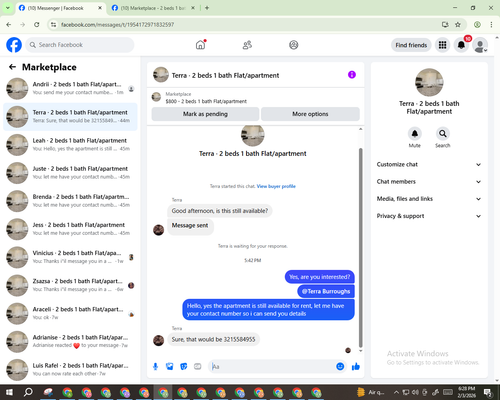Open the Chrome profile icon
The image size is (500, 400).
tap(477, 25)
